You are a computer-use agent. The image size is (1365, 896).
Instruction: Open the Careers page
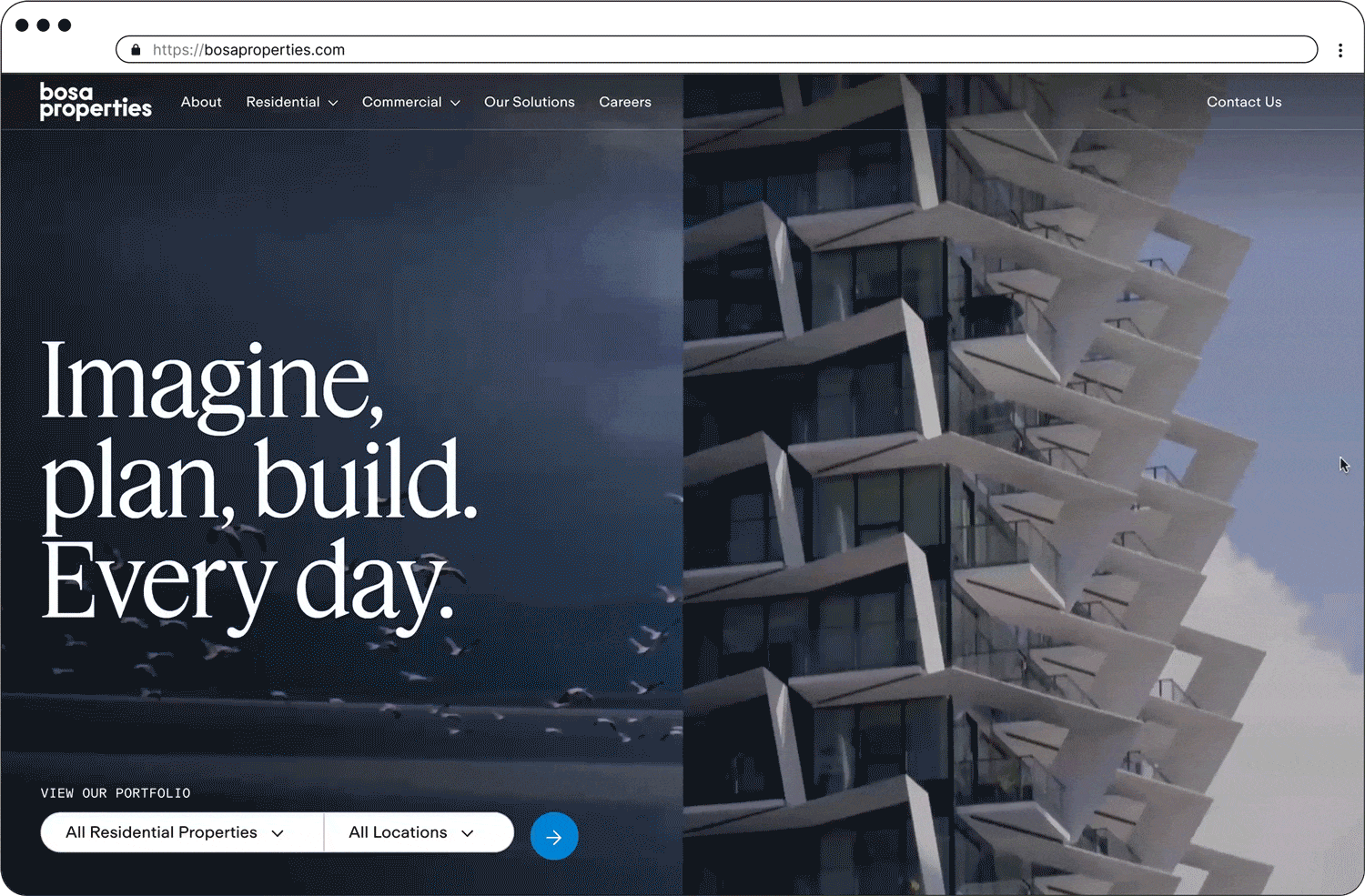[x=625, y=102]
